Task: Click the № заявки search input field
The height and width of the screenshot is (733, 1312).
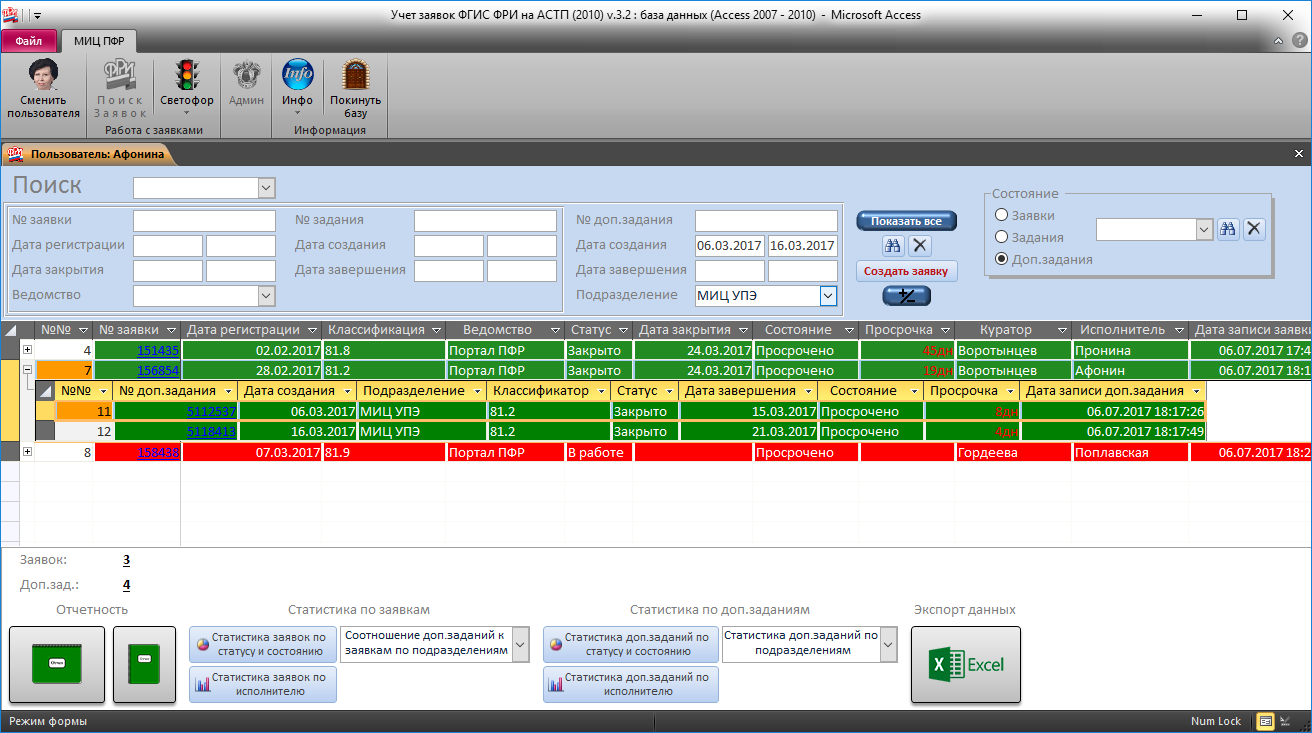Action: pyautogui.click(x=204, y=220)
